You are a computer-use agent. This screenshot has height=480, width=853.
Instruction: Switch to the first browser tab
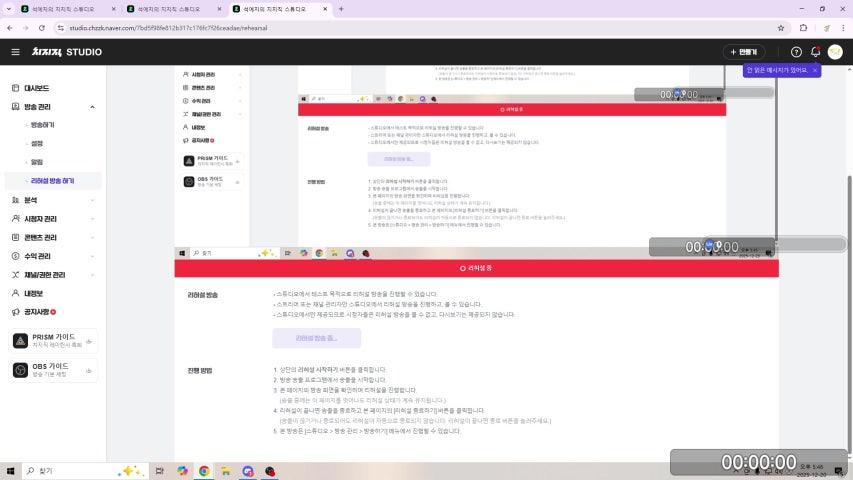coord(67,9)
